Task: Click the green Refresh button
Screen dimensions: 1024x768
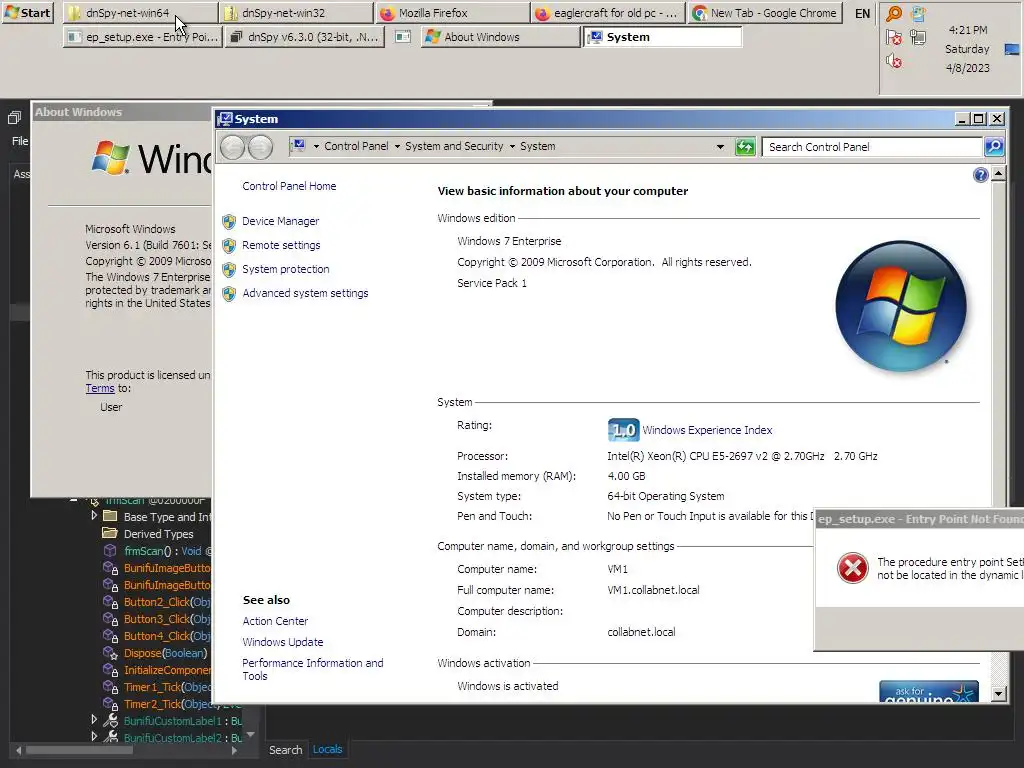Action: 744,147
